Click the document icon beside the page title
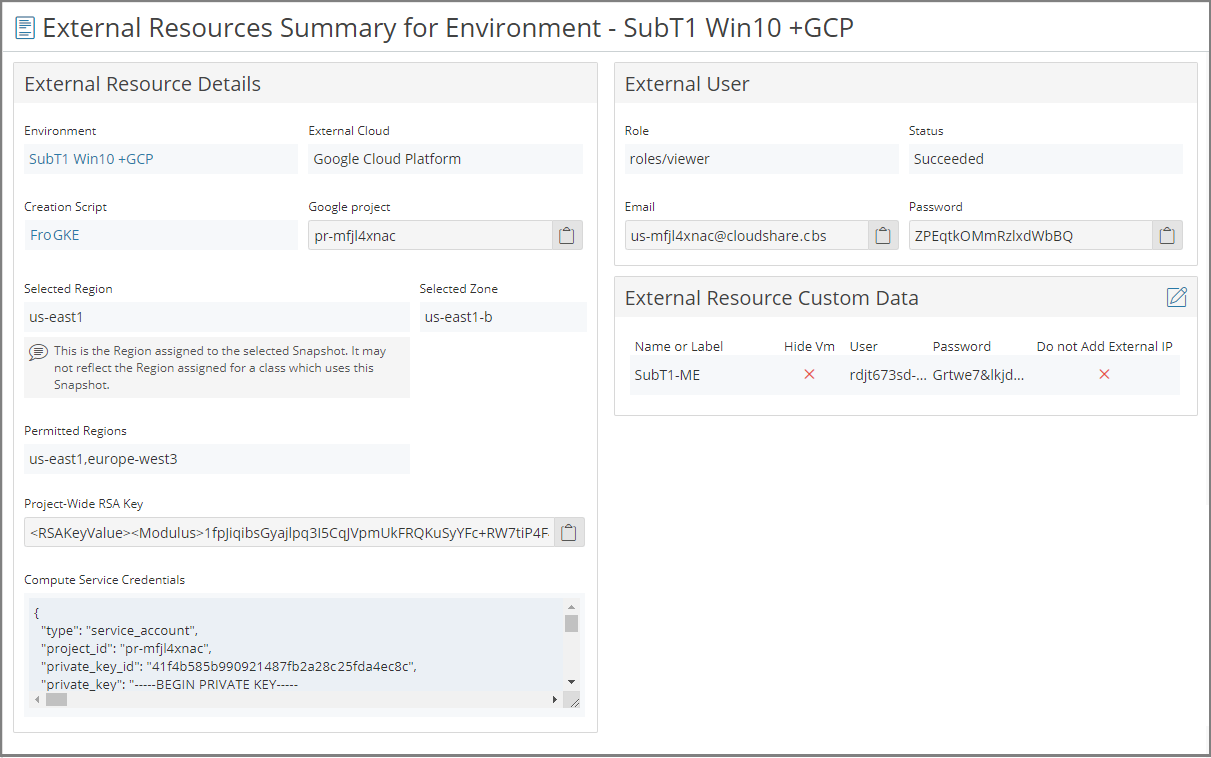Viewport: 1211px width, 758px height. click(x=25, y=27)
